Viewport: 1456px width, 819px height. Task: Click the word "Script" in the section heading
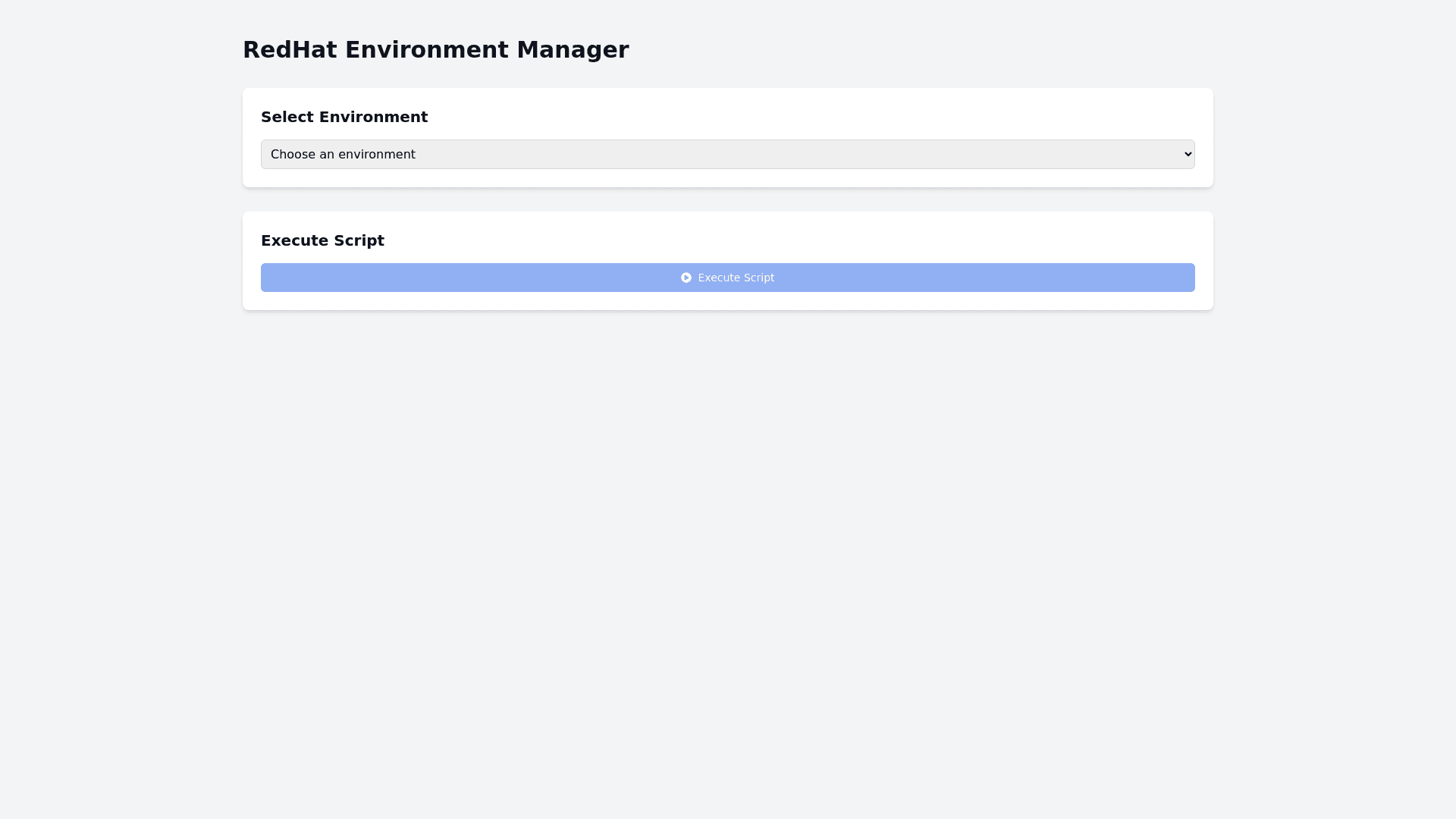tap(359, 240)
